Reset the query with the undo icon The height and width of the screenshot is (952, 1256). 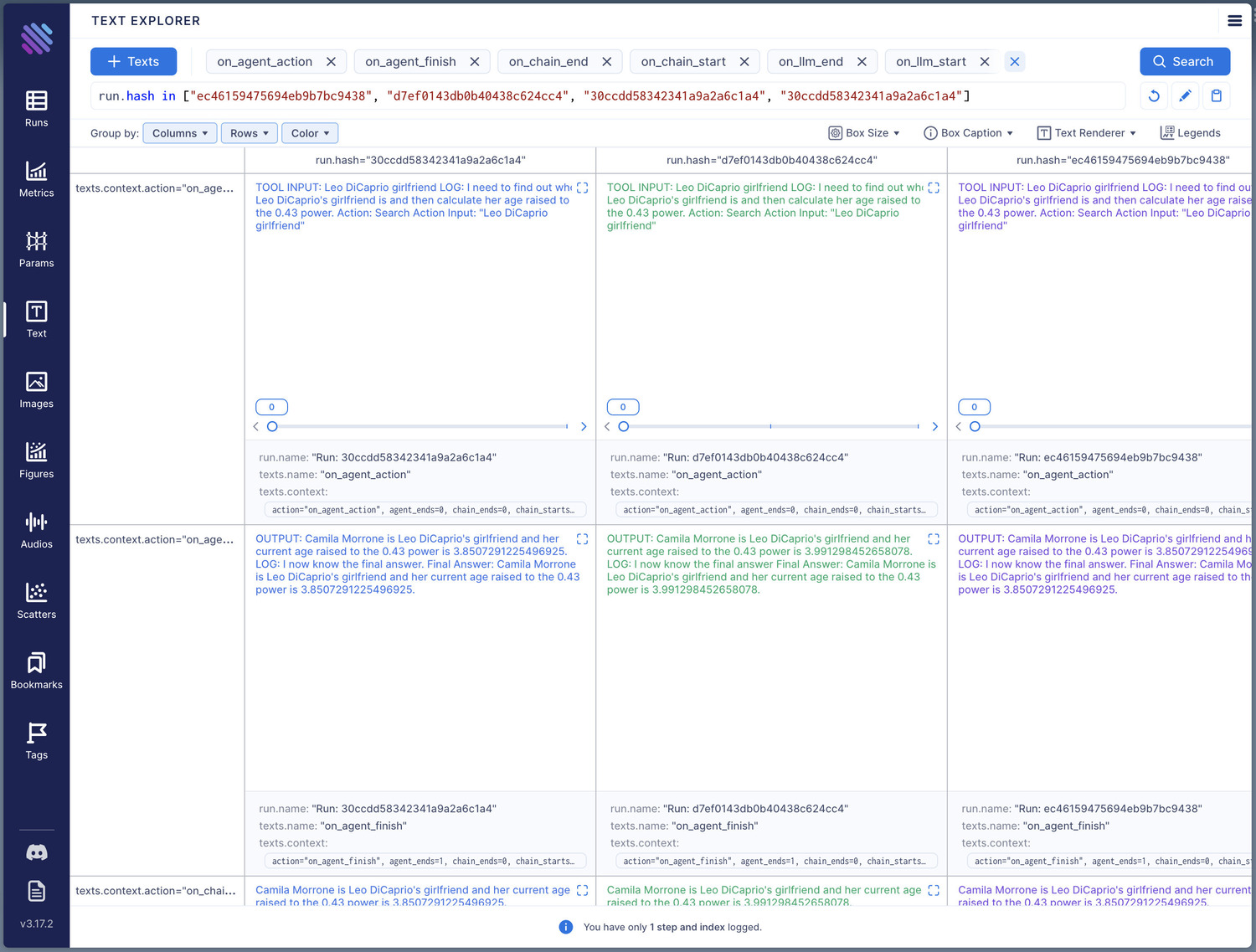1154,95
